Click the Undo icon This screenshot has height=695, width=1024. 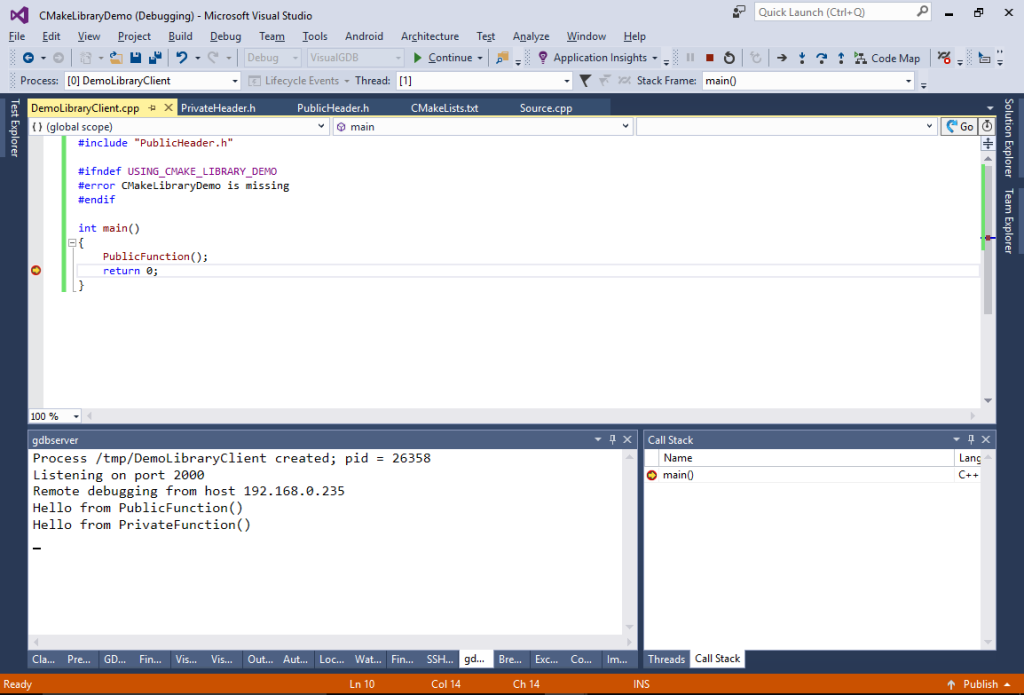(181, 57)
